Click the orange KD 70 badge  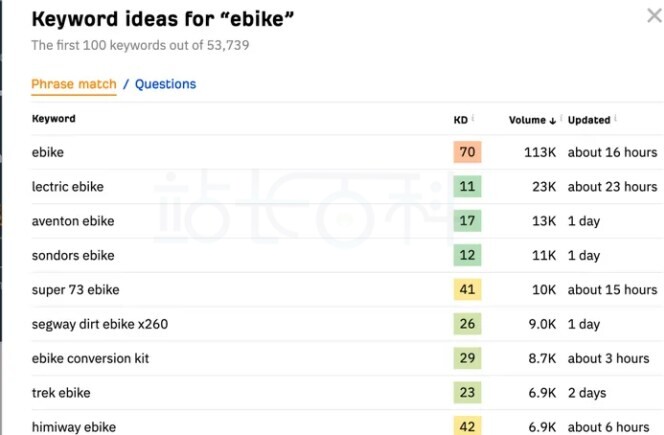(467, 152)
